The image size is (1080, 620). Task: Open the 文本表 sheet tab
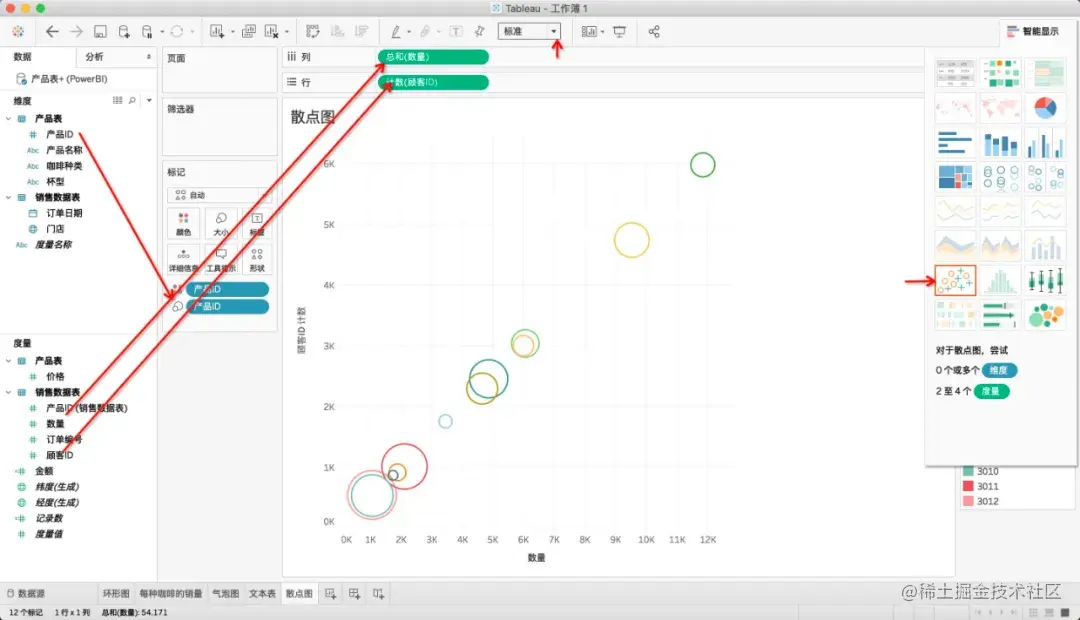(262, 593)
